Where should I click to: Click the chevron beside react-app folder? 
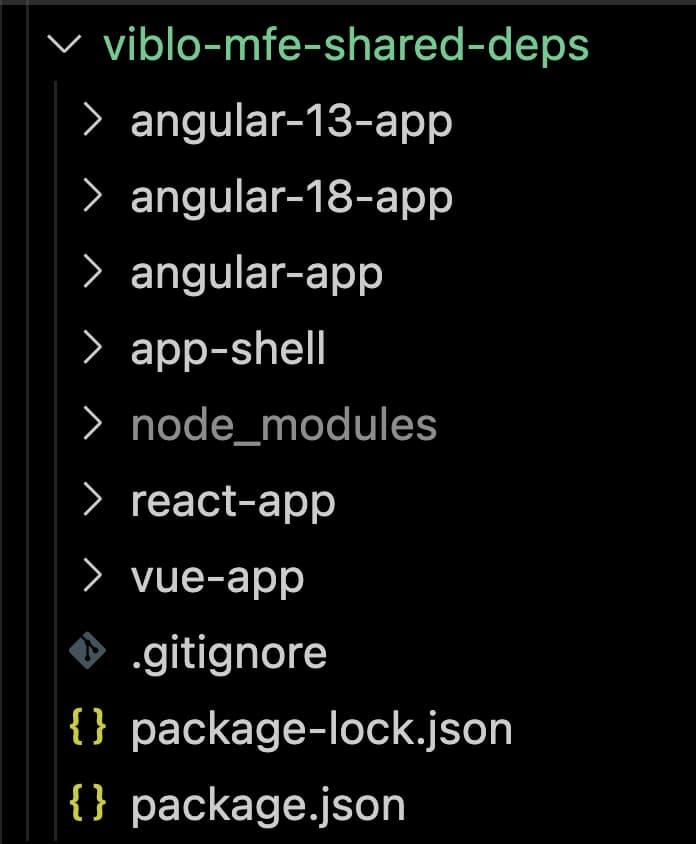[93, 500]
